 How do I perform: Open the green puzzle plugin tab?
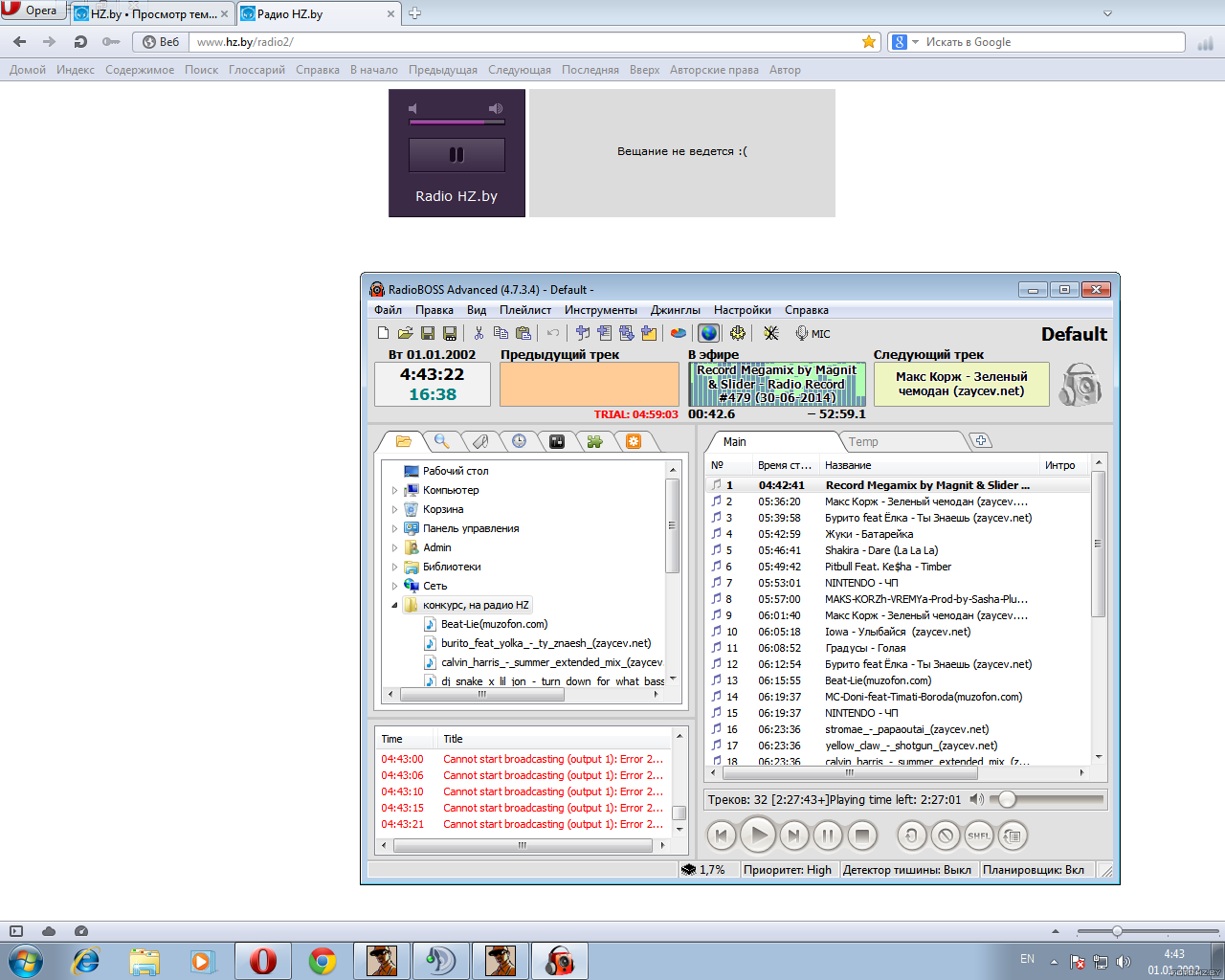(595, 441)
